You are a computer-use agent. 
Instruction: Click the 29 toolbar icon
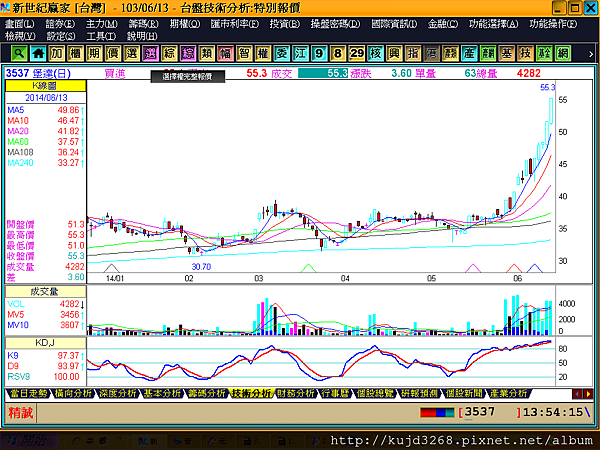(x=357, y=53)
